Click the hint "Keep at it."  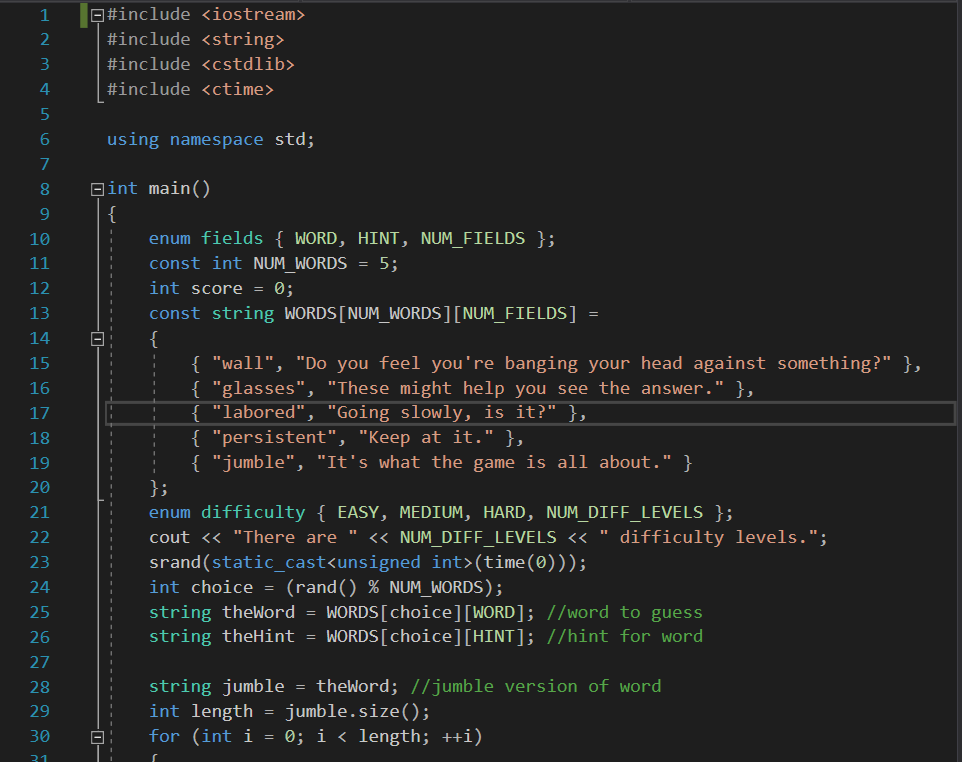[426, 437]
